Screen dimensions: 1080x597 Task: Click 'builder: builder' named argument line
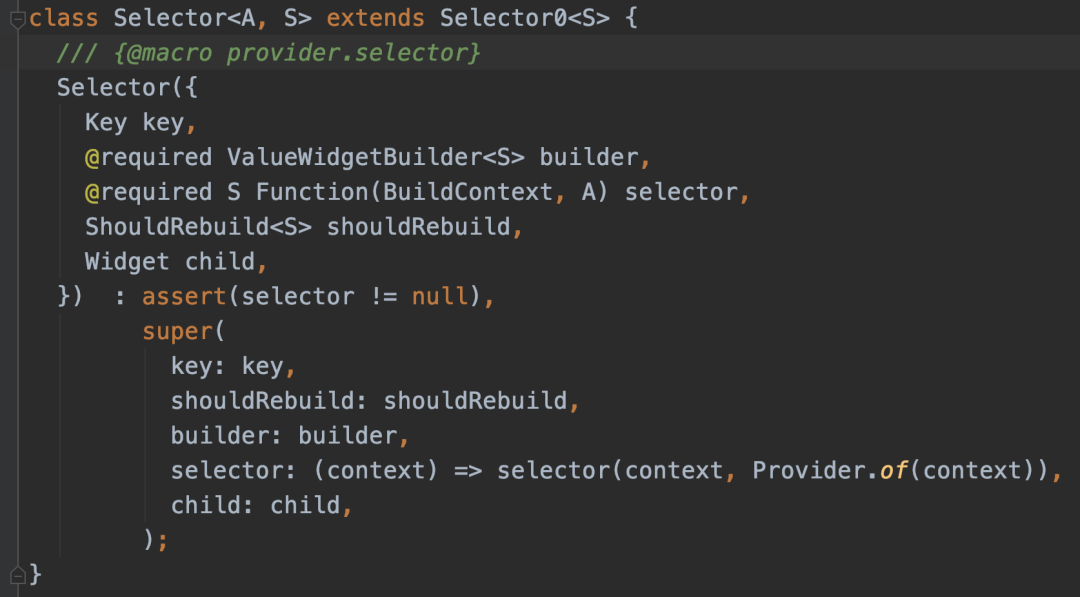pyautogui.click(x=290, y=436)
